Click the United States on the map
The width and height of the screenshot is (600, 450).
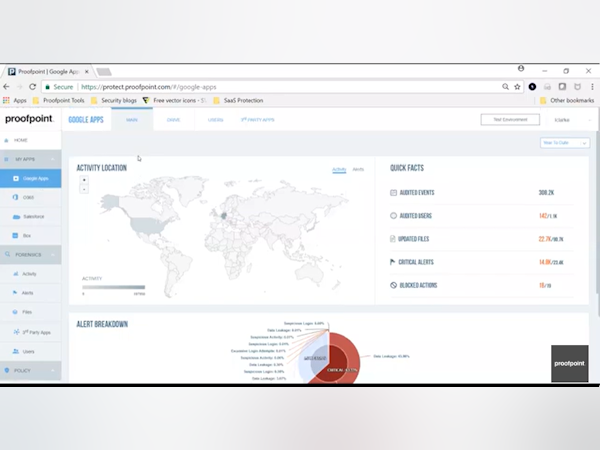point(148,225)
